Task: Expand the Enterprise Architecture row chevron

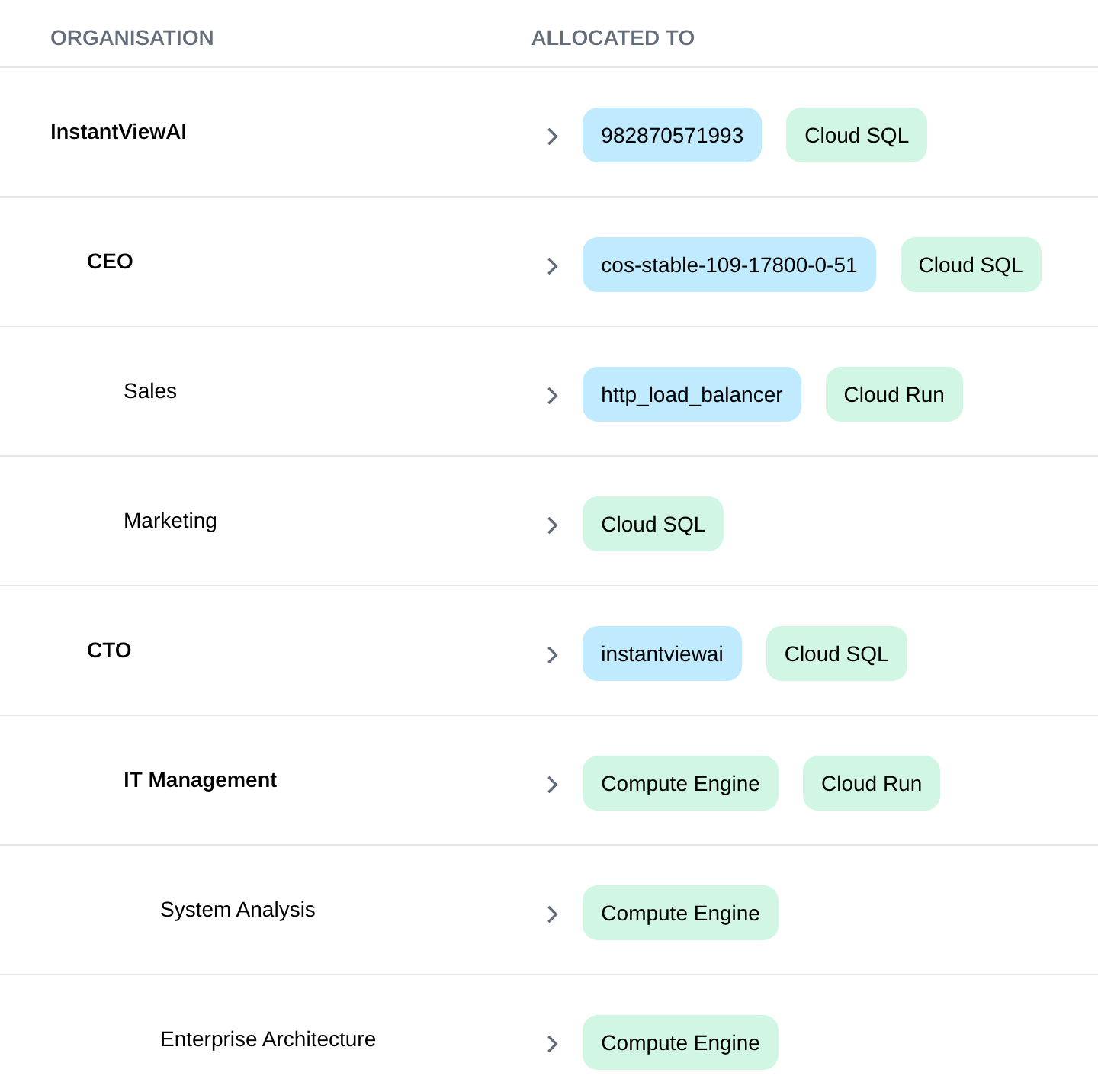Action: pyautogui.click(x=553, y=1044)
